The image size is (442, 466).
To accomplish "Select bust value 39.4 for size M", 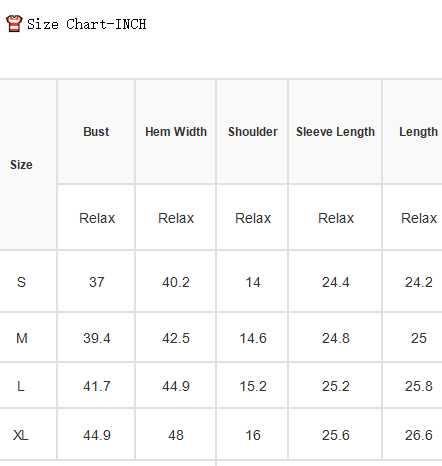I will (97, 338).
